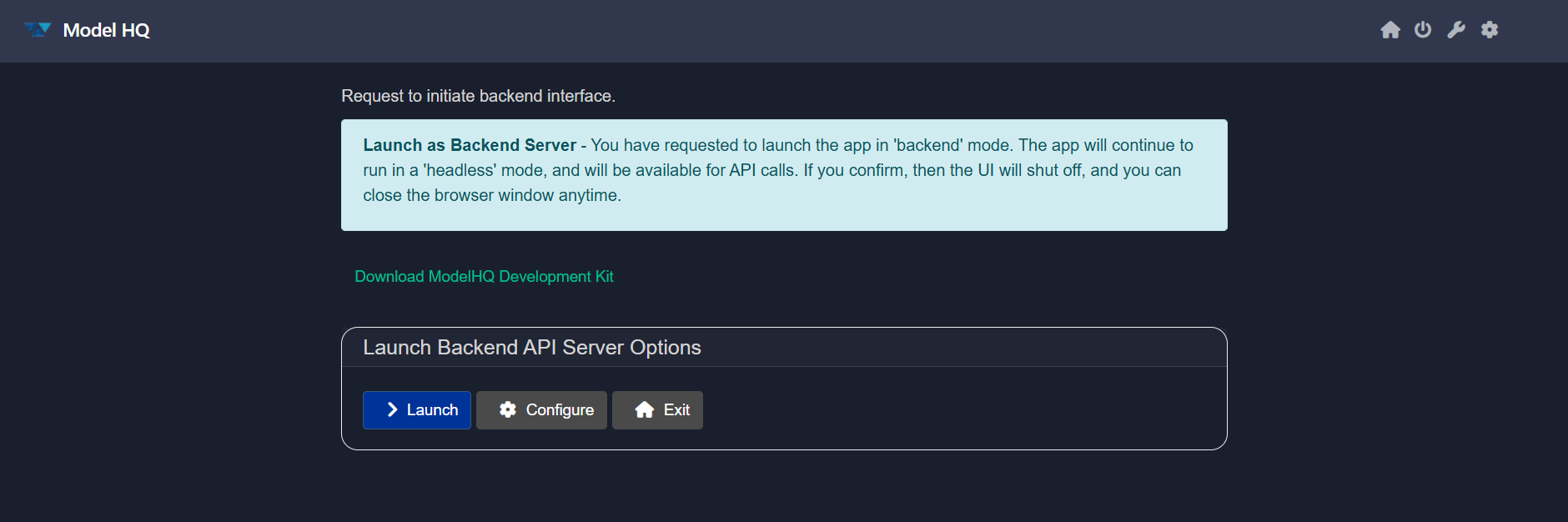
Task: Open tools with the wrench icon
Action: 1456,30
